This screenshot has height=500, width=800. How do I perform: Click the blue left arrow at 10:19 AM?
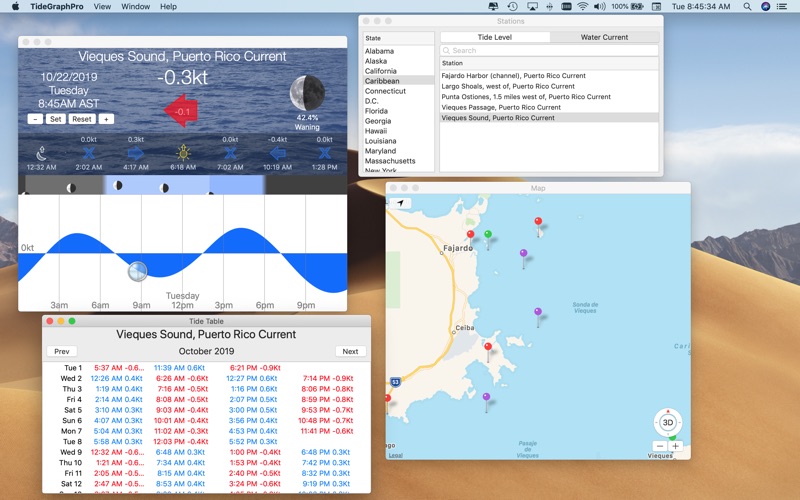pos(278,153)
